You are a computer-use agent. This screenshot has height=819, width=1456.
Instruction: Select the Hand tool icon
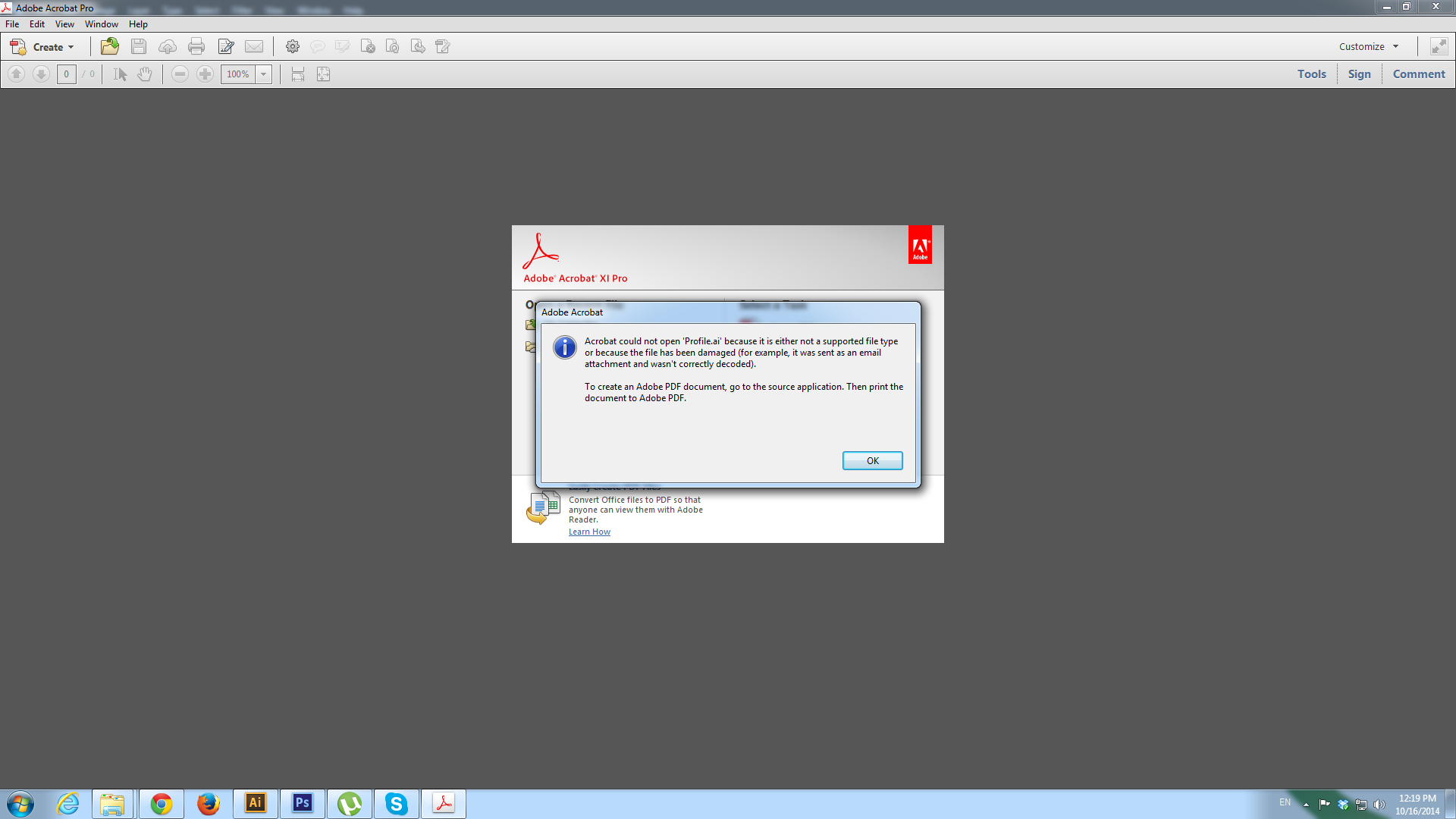pos(145,74)
